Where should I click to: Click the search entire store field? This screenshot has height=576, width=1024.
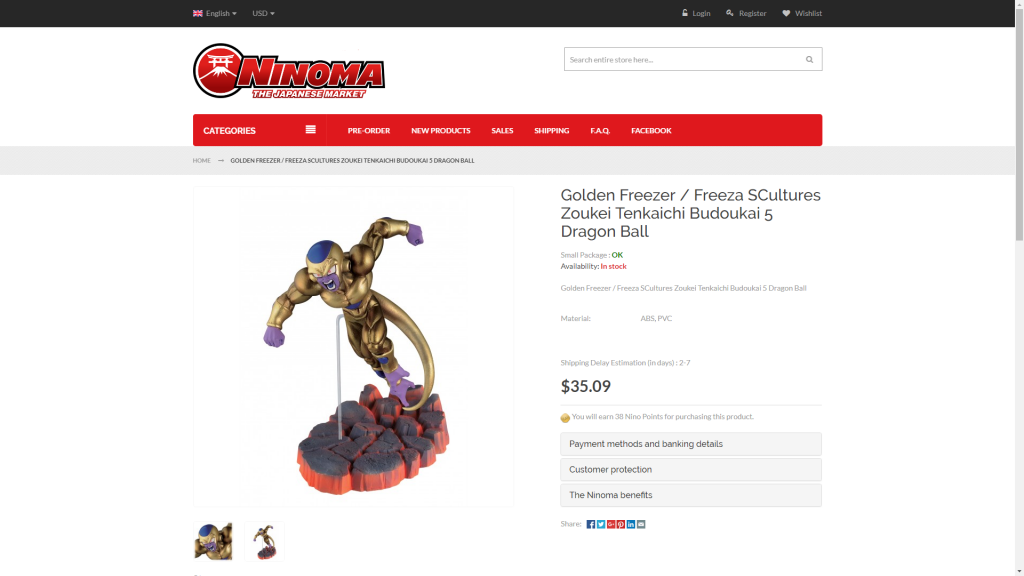(681, 59)
